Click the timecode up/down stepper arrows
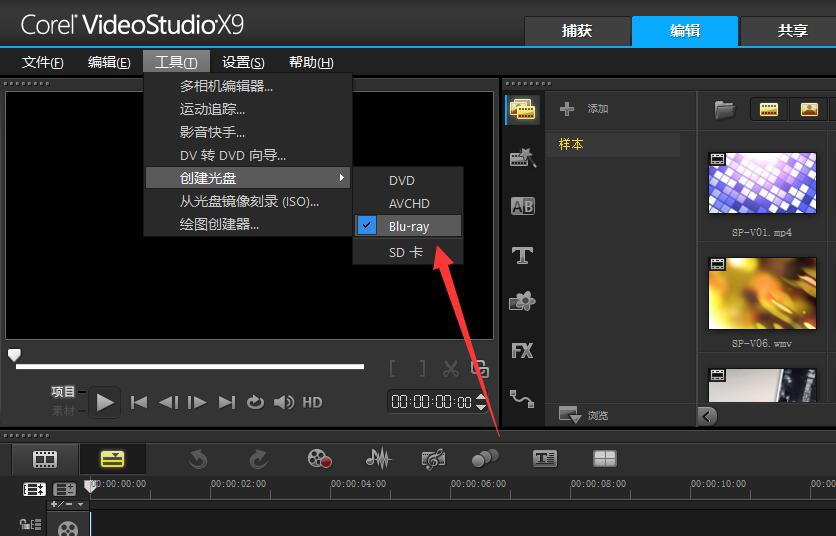The height and width of the screenshot is (536, 836). [x=481, y=402]
